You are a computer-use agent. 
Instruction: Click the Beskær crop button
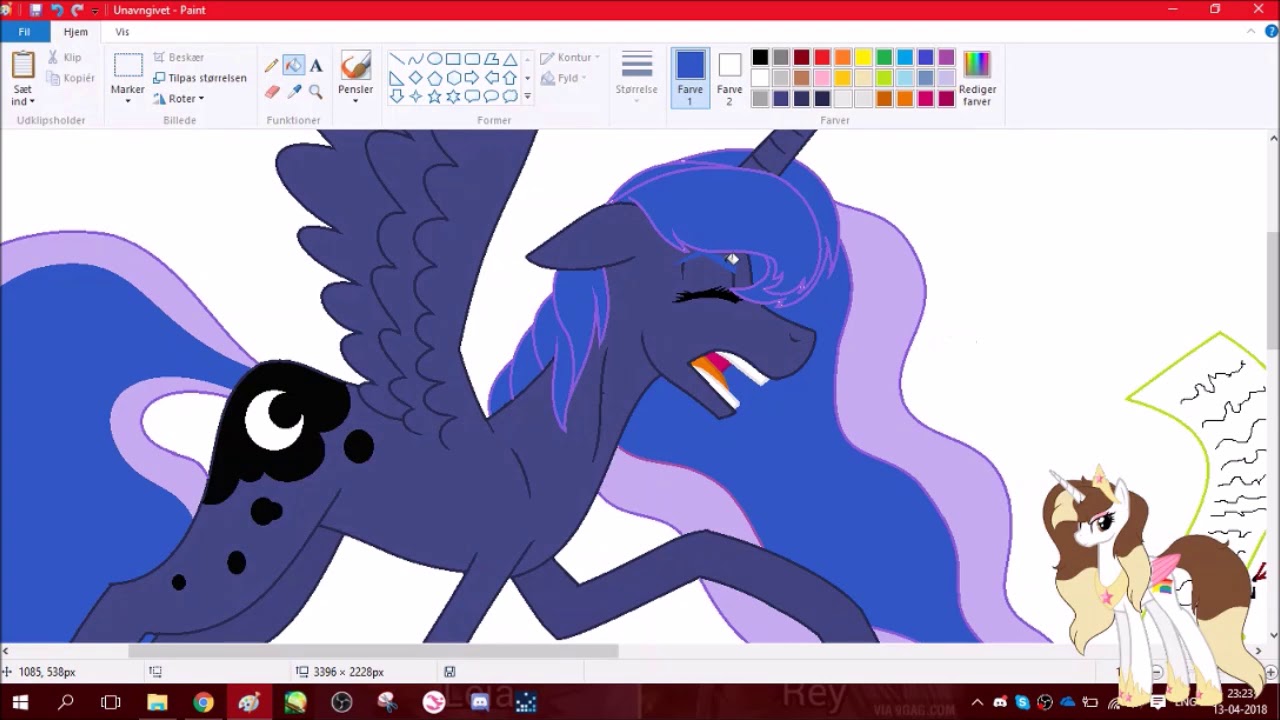(179, 58)
